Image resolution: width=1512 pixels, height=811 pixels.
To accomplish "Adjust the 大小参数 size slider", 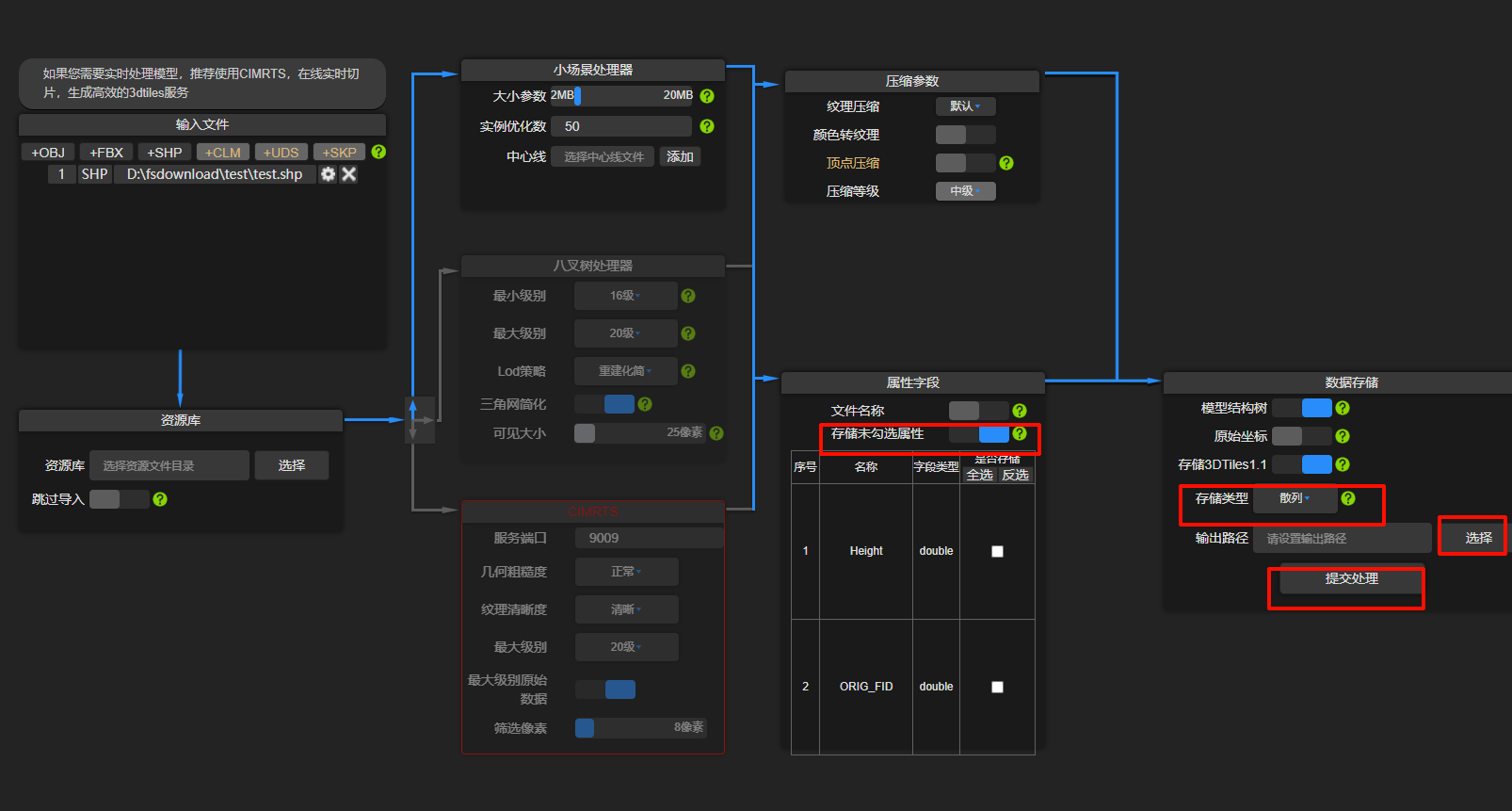I will 621,96.
